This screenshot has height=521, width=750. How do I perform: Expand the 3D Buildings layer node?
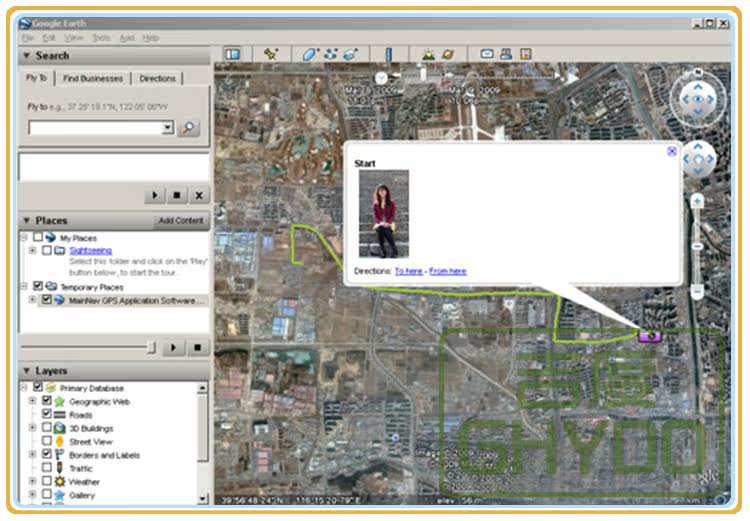32,427
